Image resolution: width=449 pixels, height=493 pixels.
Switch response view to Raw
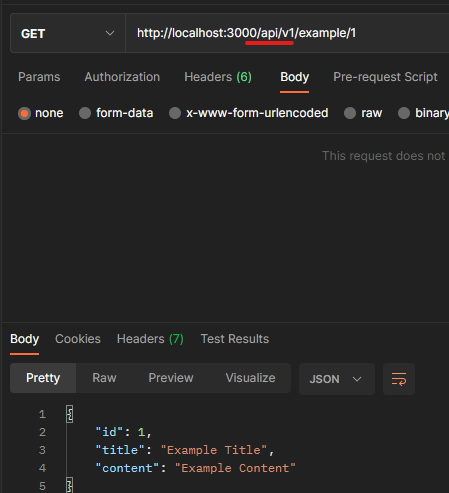click(x=104, y=378)
